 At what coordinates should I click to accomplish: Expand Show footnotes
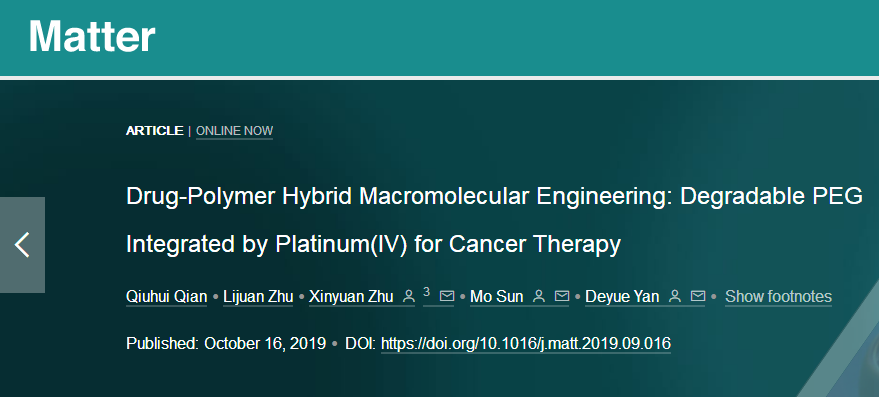778,296
